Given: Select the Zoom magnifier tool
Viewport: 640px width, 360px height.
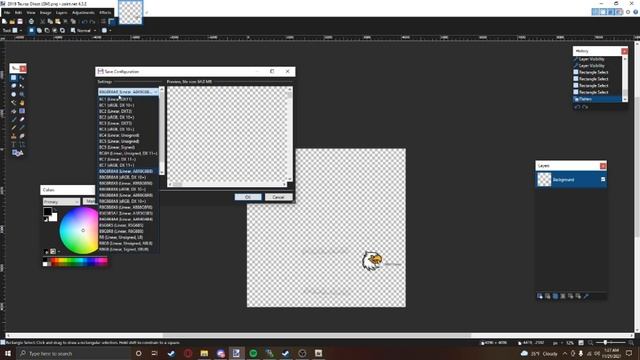Looking at the screenshot, I should (x=22, y=94).
